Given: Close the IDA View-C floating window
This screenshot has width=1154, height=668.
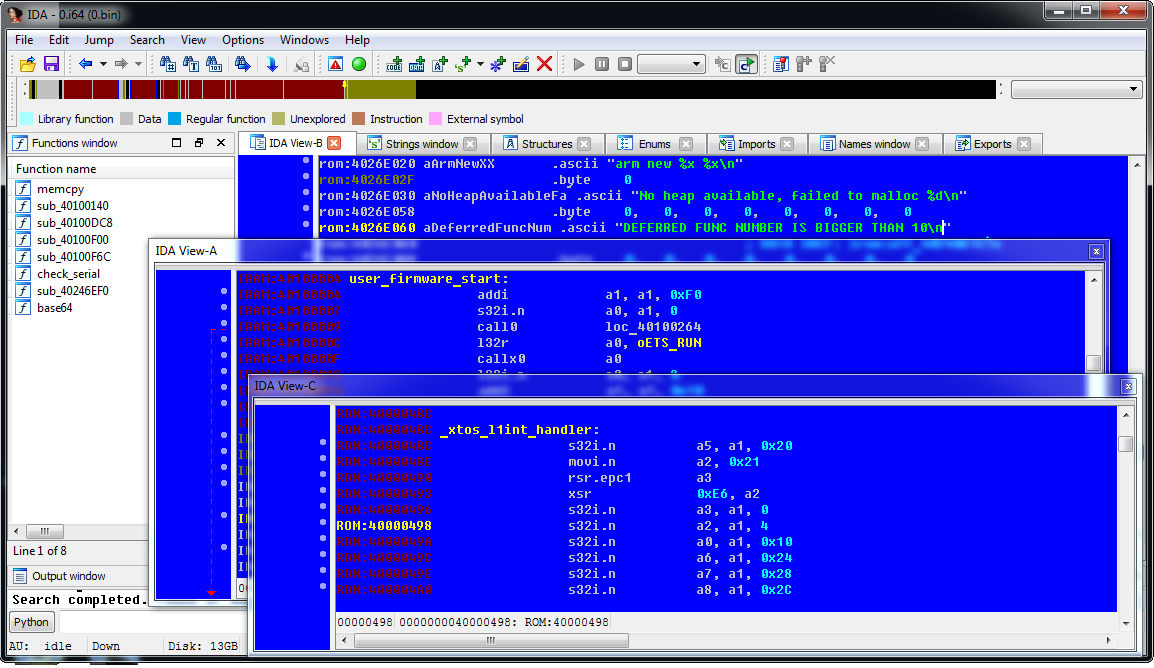Looking at the screenshot, I should (1128, 386).
